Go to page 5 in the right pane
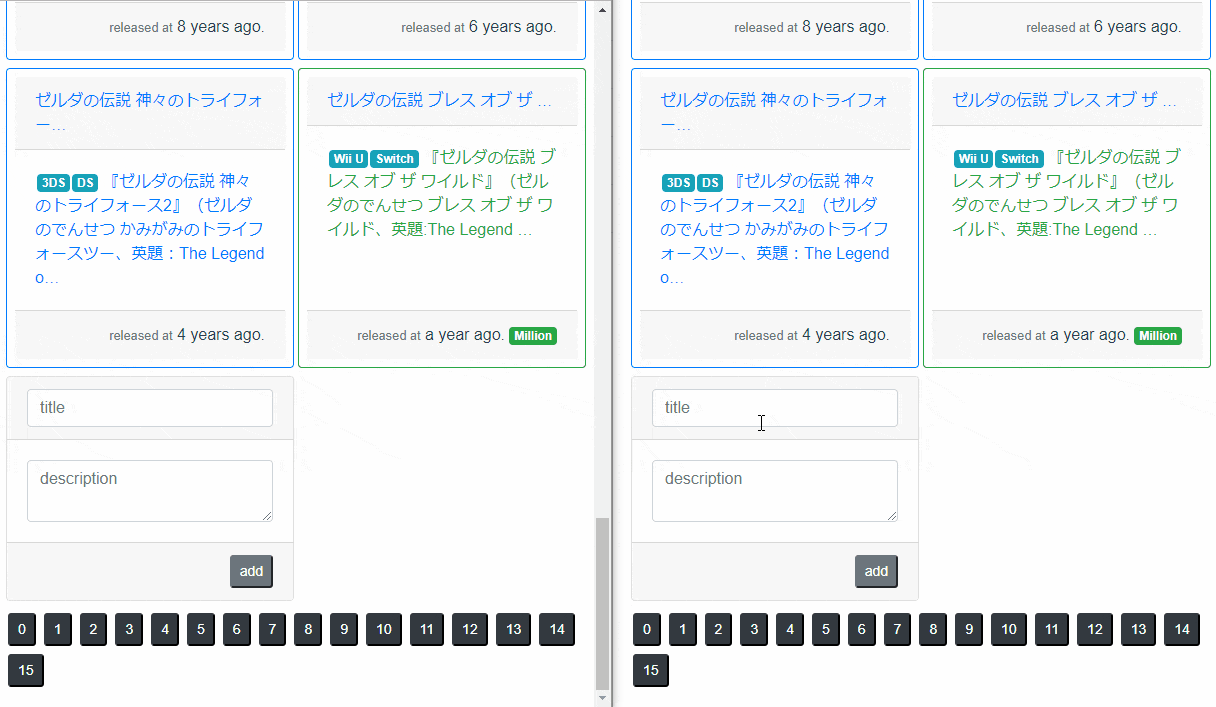 pos(825,629)
